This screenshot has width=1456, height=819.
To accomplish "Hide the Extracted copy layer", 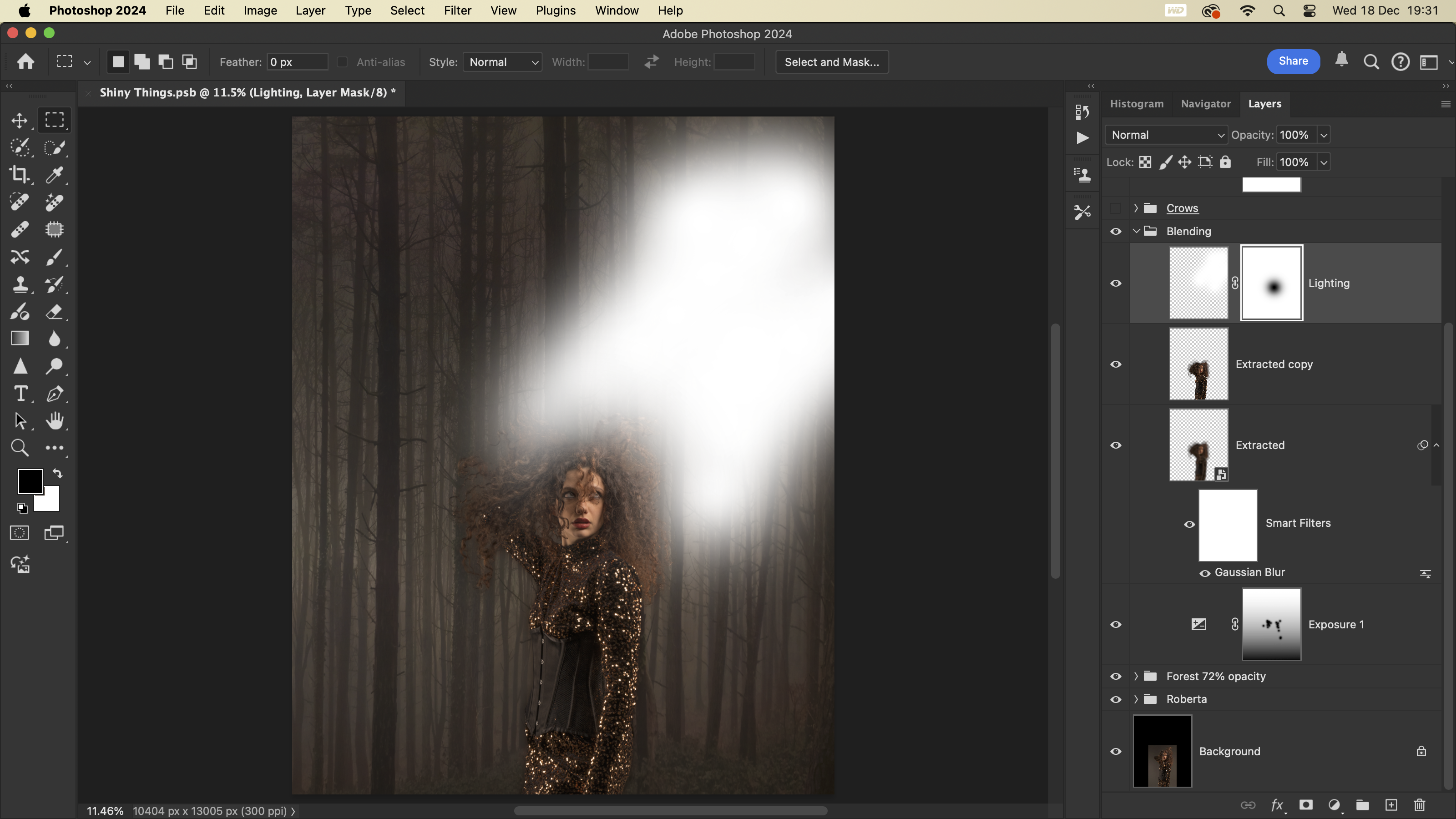I will tap(1116, 364).
